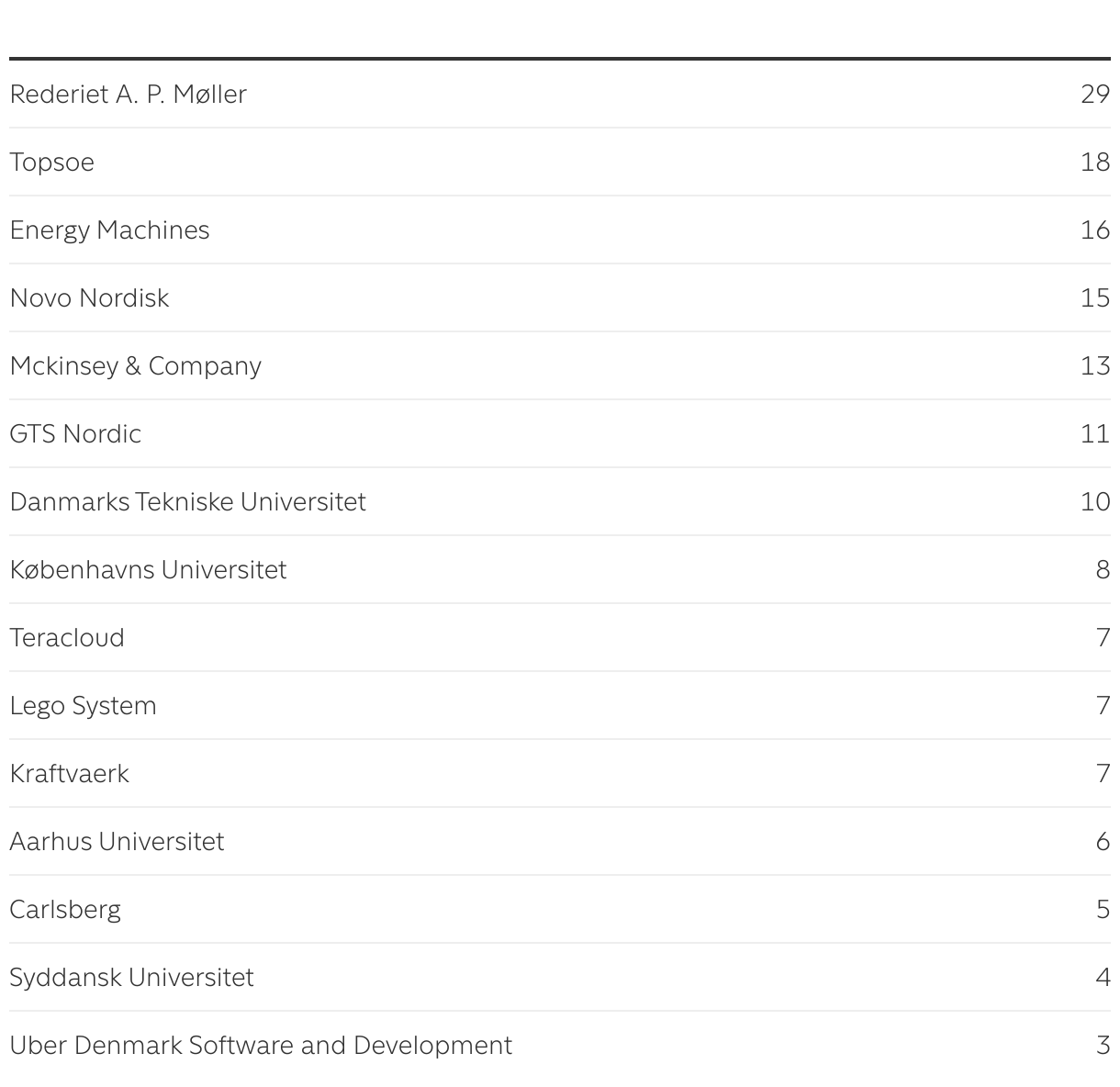Click Uber Denmark Software and Development

pos(261,1046)
